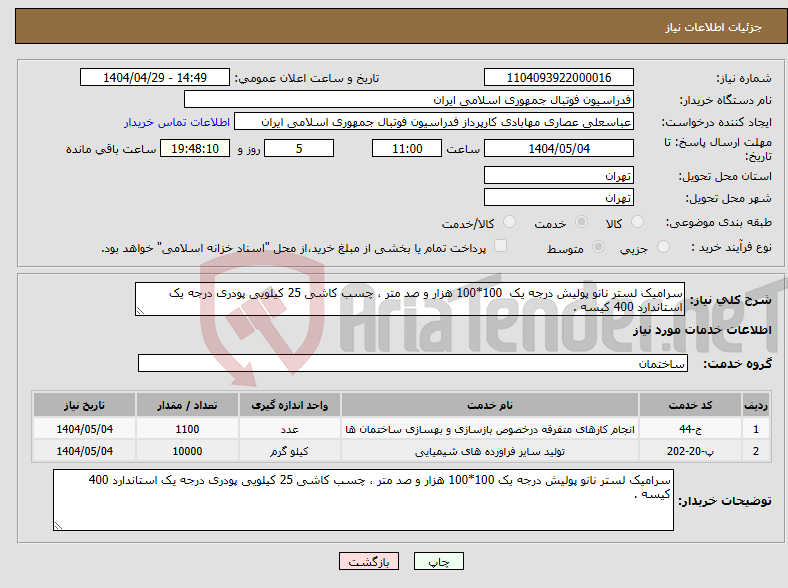Click the date cell in row 2
This screenshot has width=788, height=588.
(84, 451)
